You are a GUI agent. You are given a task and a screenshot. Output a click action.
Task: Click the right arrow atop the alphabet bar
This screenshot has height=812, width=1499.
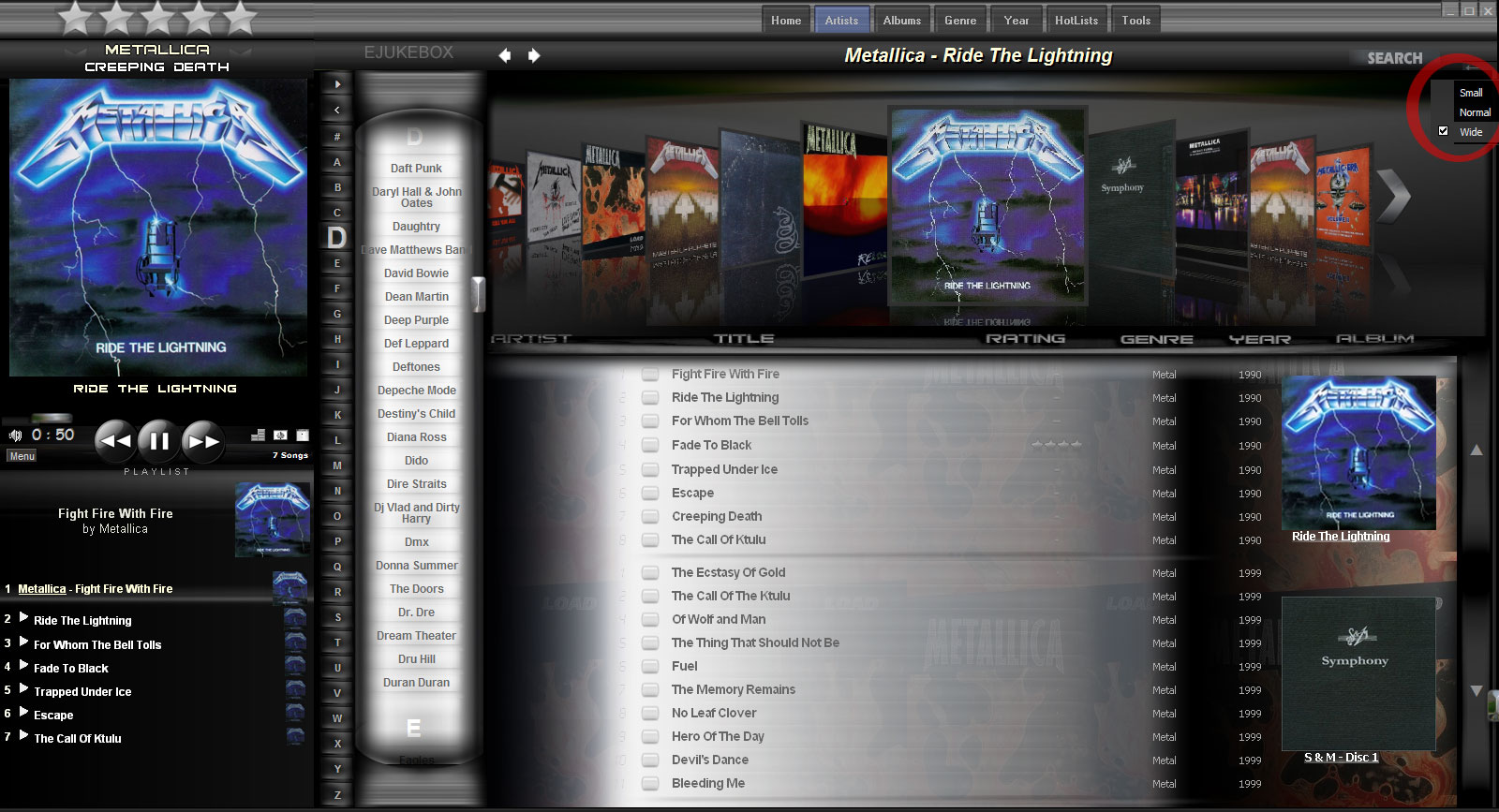coord(337,84)
